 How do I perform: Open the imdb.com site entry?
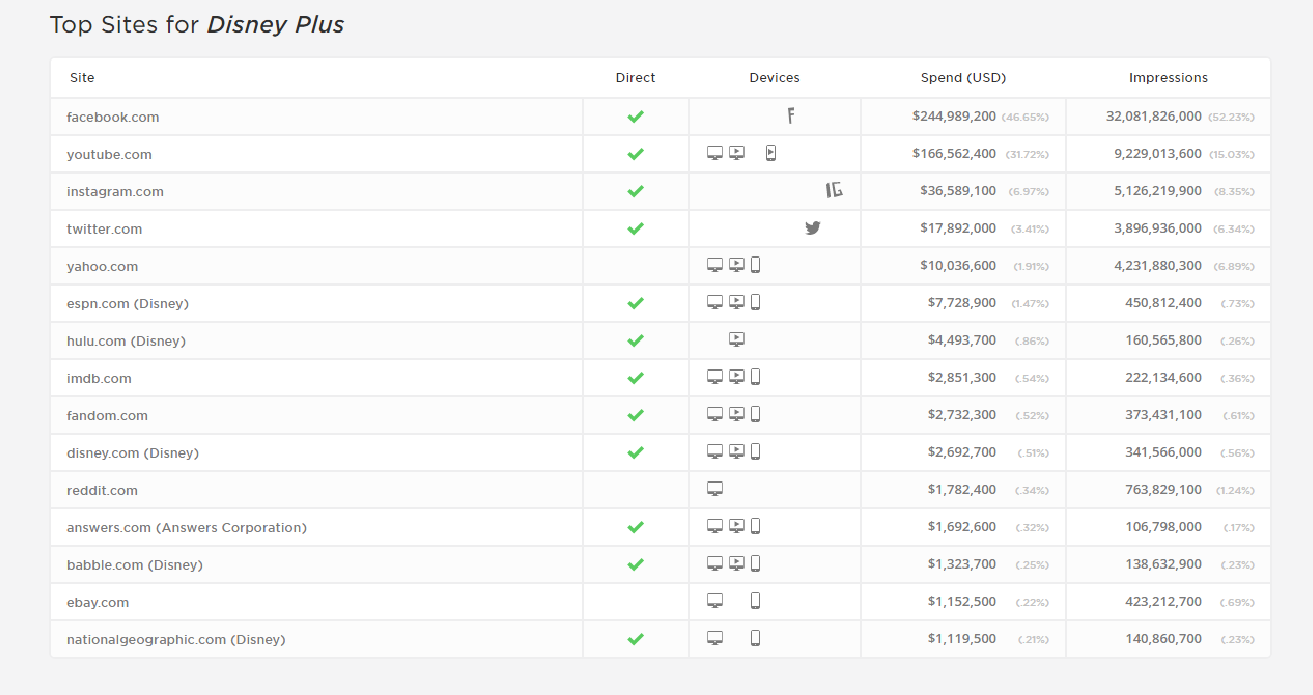(x=99, y=378)
